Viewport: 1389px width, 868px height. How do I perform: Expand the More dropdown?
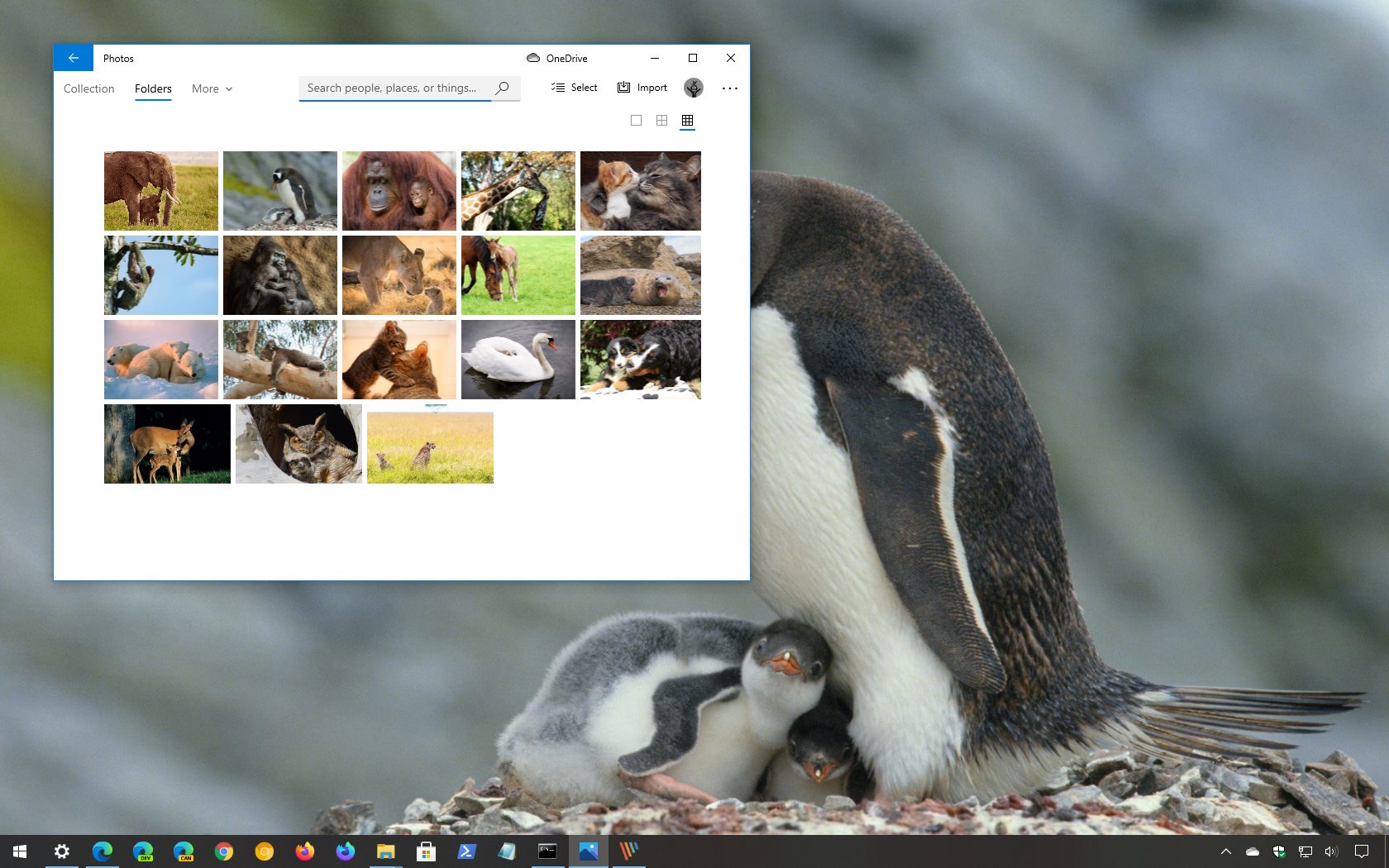point(211,88)
